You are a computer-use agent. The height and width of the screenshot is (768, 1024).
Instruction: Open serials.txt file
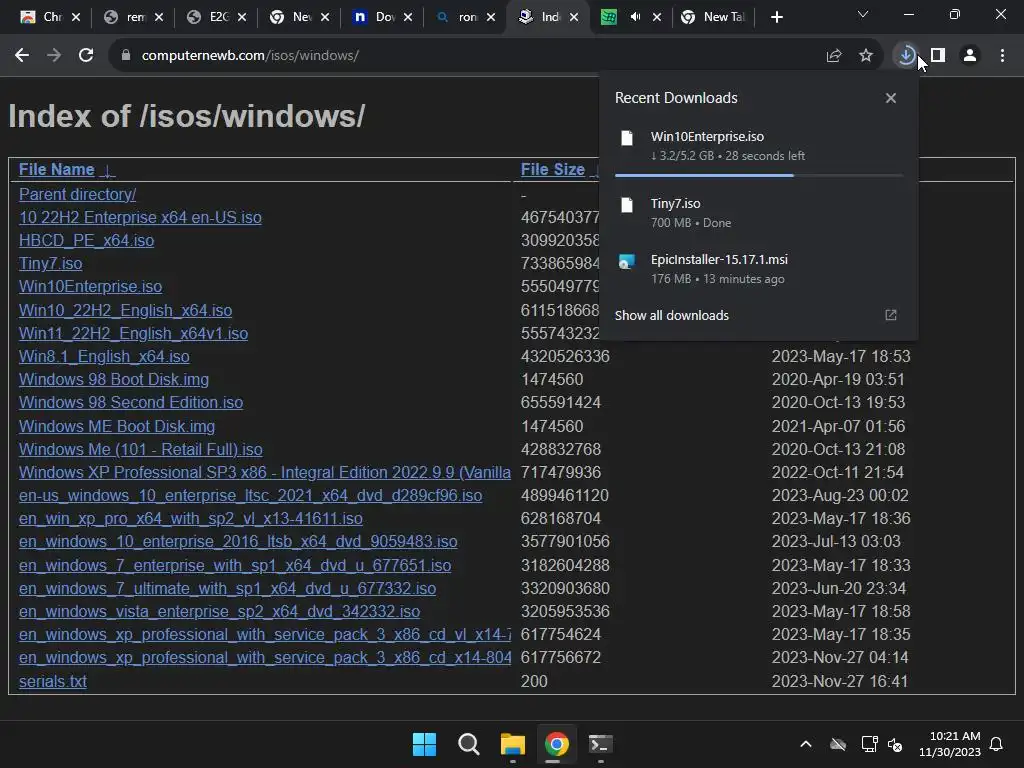(x=52, y=681)
